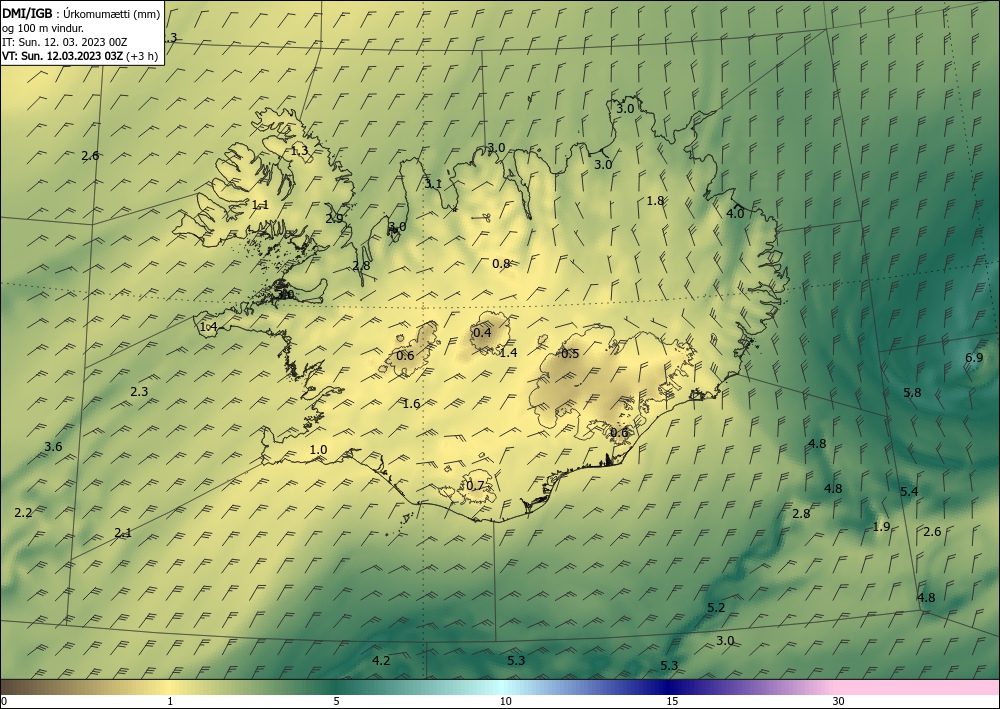
Task: Click the 0.8 precipitation value
Action: pos(501,263)
